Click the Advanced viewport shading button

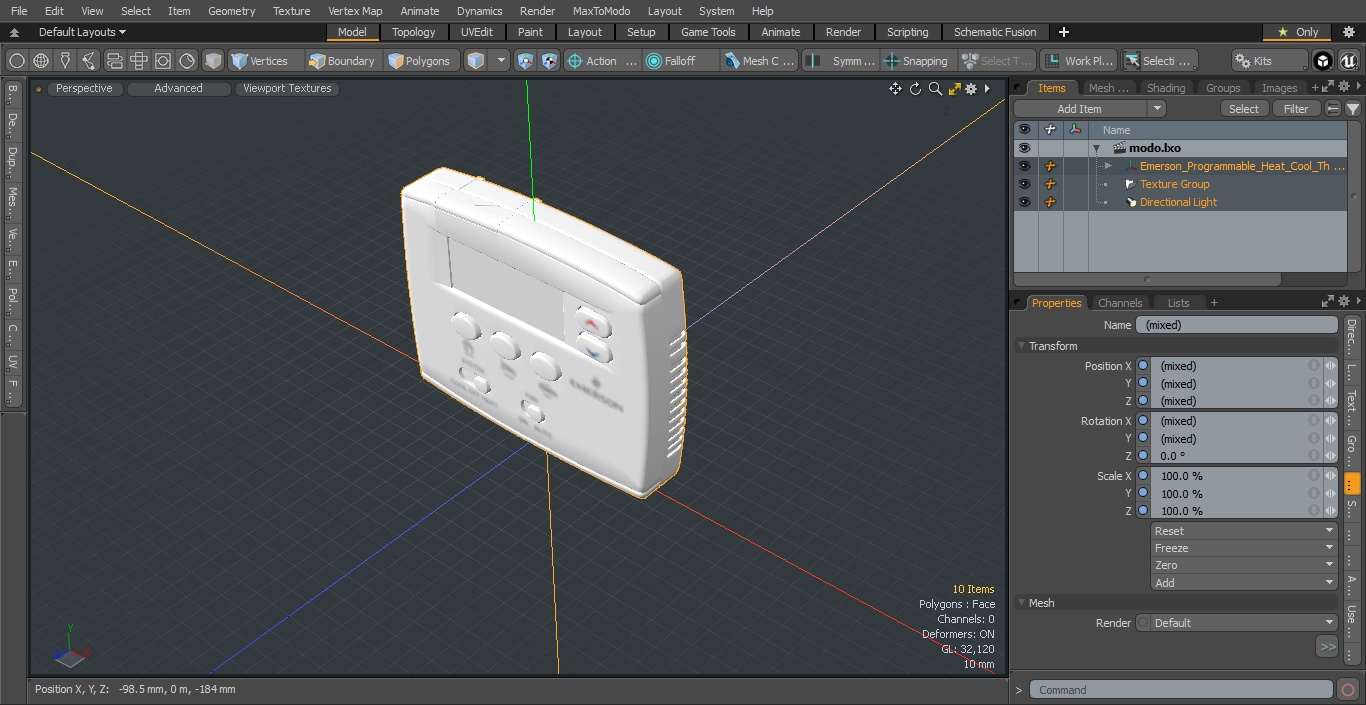[178, 88]
